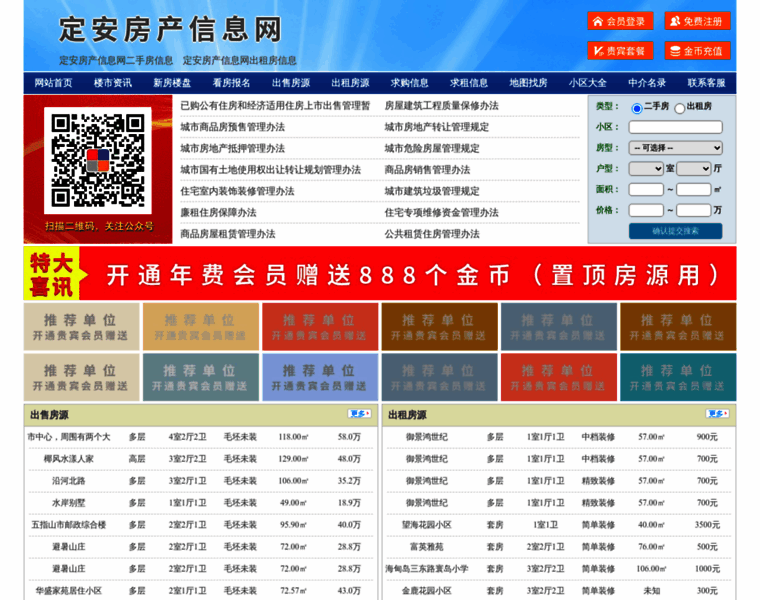The width and height of the screenshot is (760, 600).
Task: Click the QR code image
Action: (x=97, y=159)
